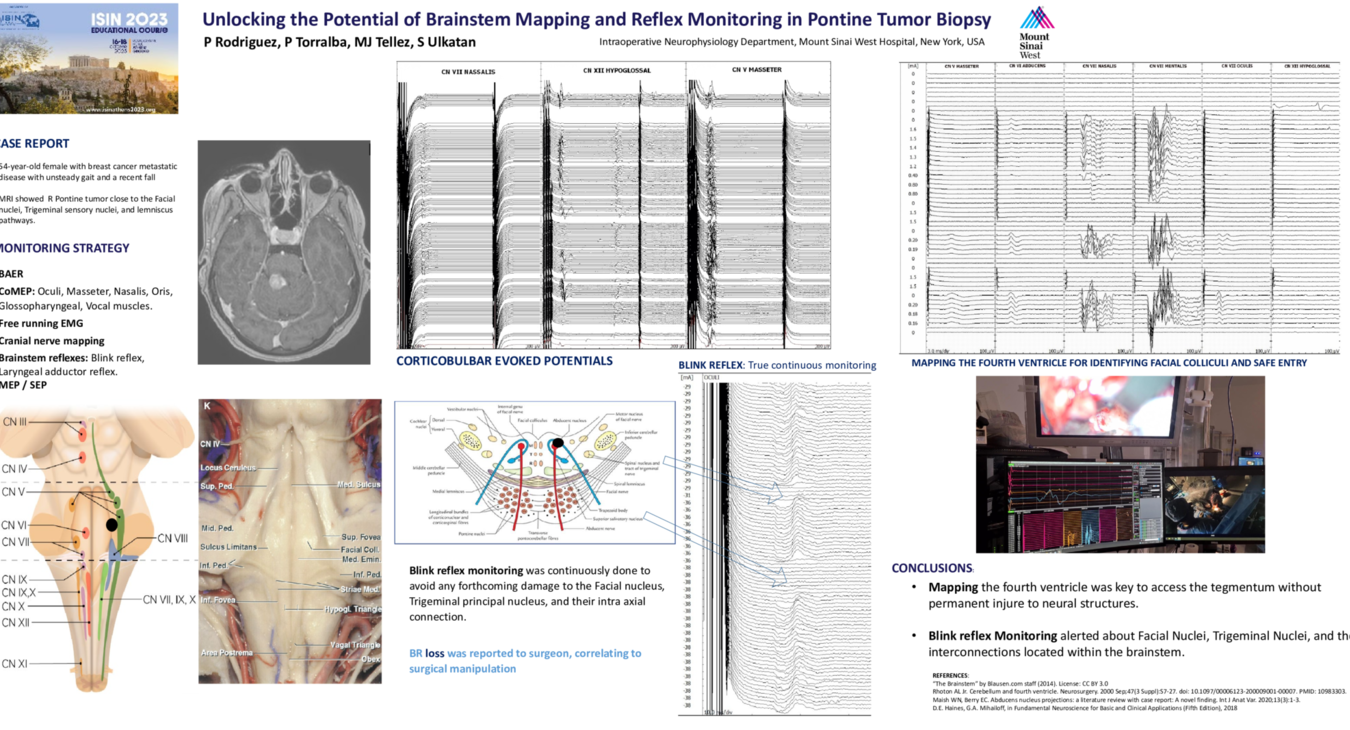Click the 'Obex' label in anatomical photo
Image resolution: width=1350 pixels, height=730 pixels.
pos(370,659)
